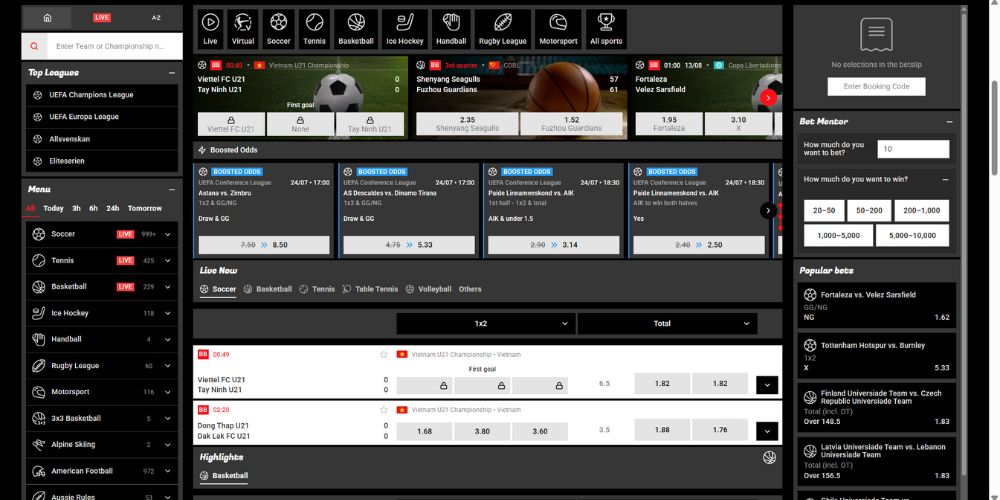Collapse the Top Leagues panel

pyautogui.click(x=172, y=73)
